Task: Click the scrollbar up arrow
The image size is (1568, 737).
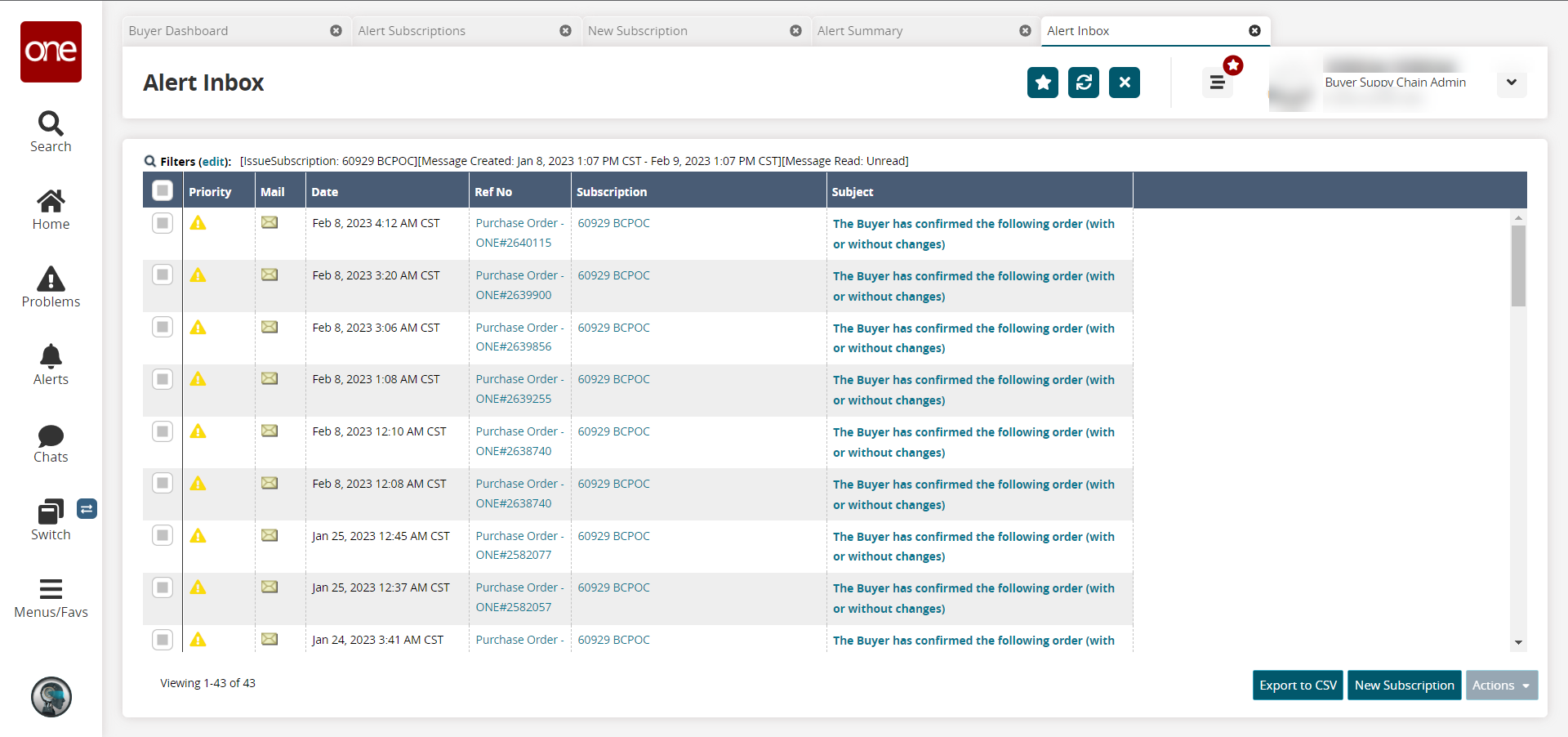Action: (1518, 218)
